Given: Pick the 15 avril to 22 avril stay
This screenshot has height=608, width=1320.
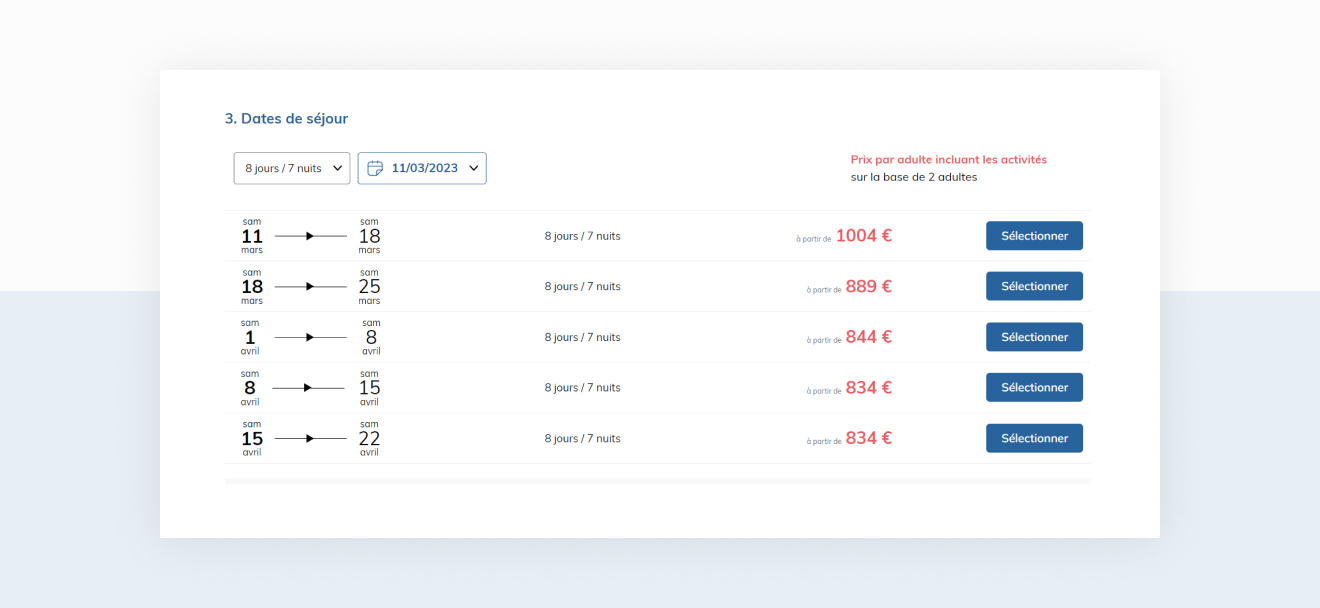Looking at the screenshot, I should point(1034,438).
